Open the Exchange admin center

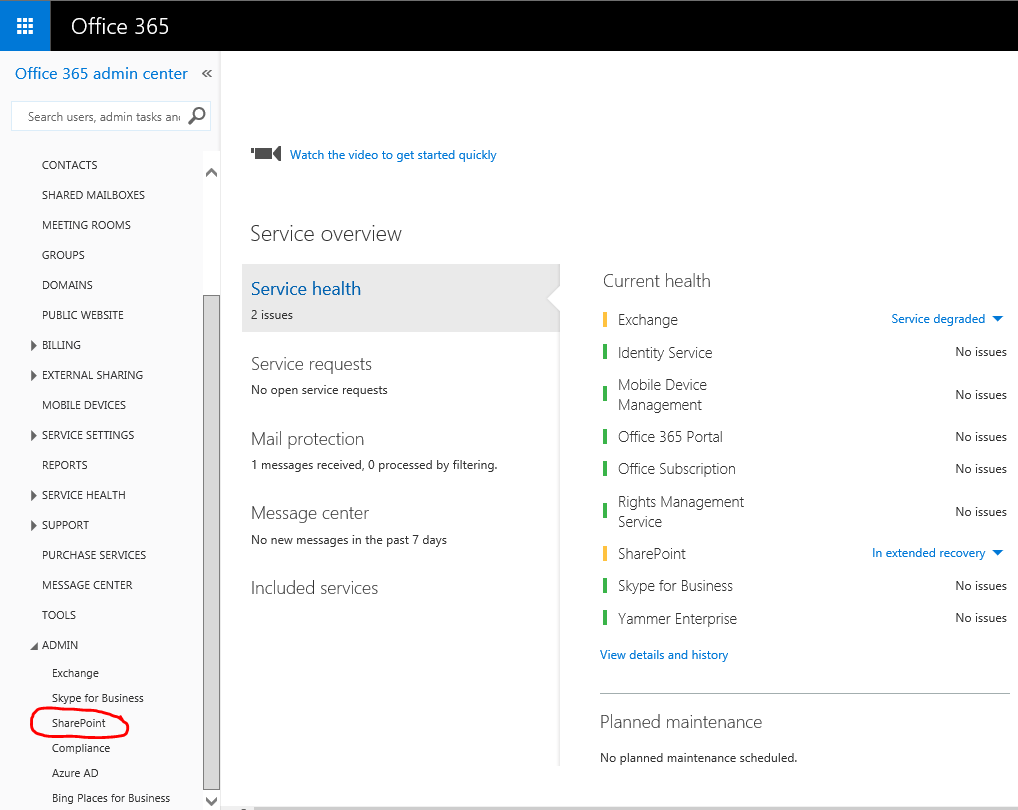(x=75, y=673)
